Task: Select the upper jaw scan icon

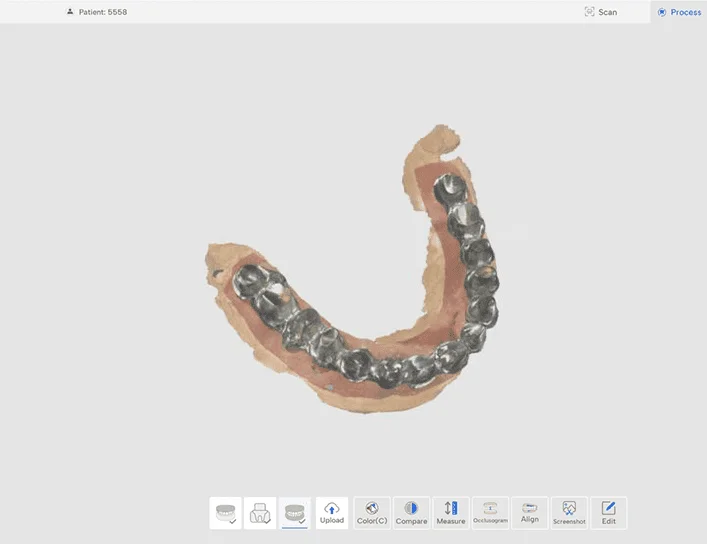Action: (226, 513)
